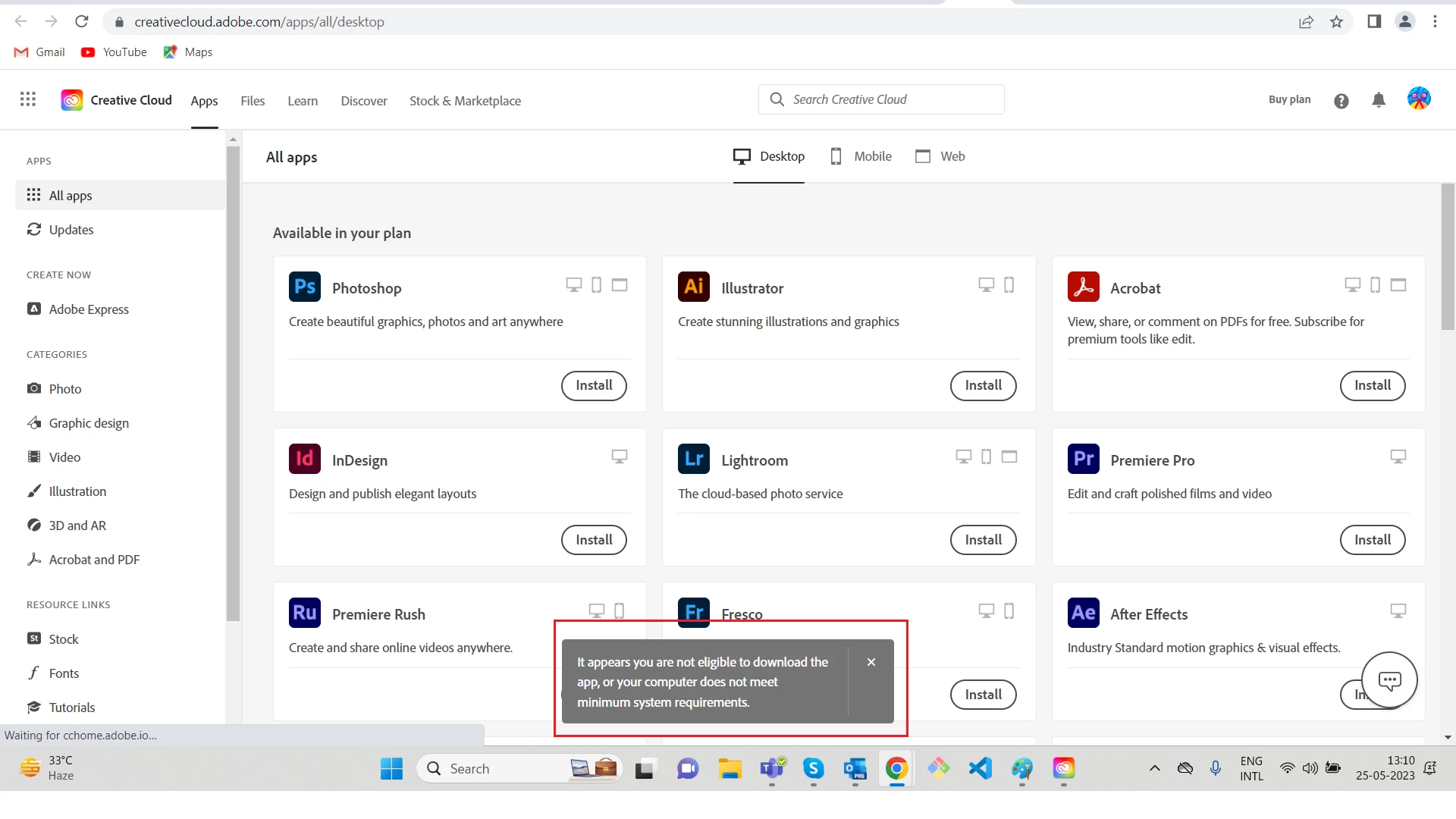
Task: Switch to the Web tab
Action: 940,156
